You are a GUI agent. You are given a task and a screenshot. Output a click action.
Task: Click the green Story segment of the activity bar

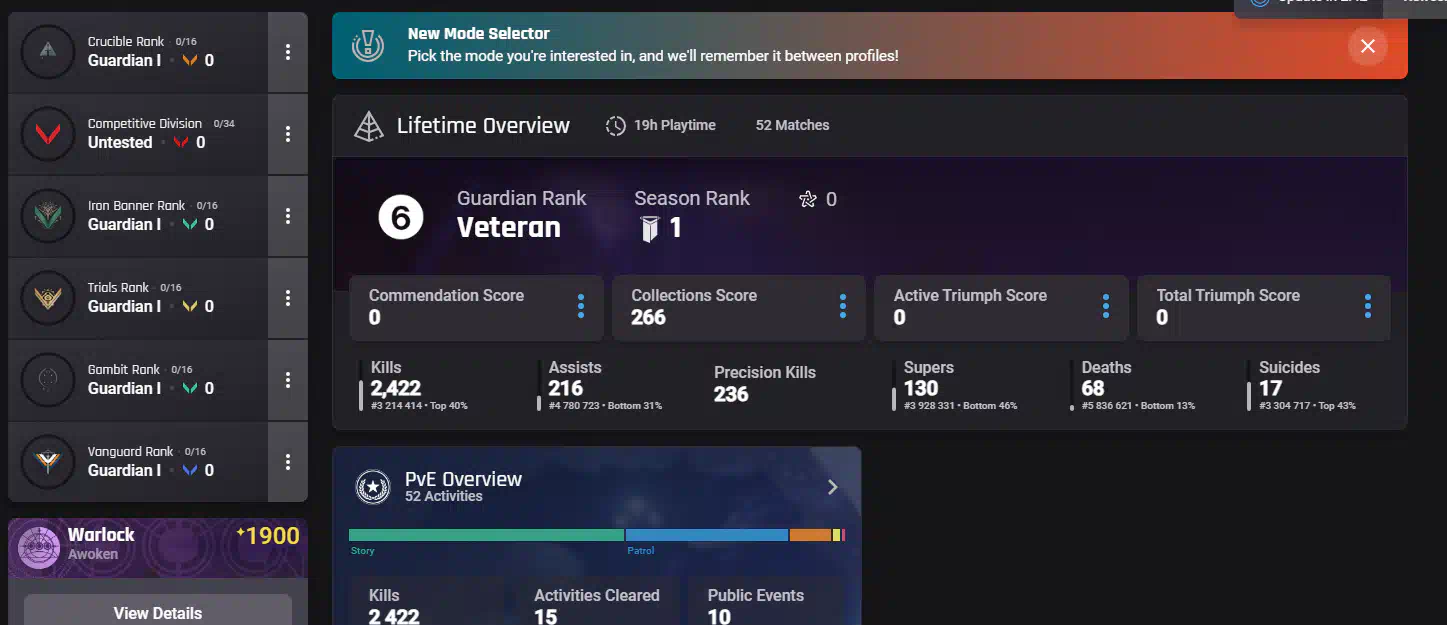[x=486, y=535]
